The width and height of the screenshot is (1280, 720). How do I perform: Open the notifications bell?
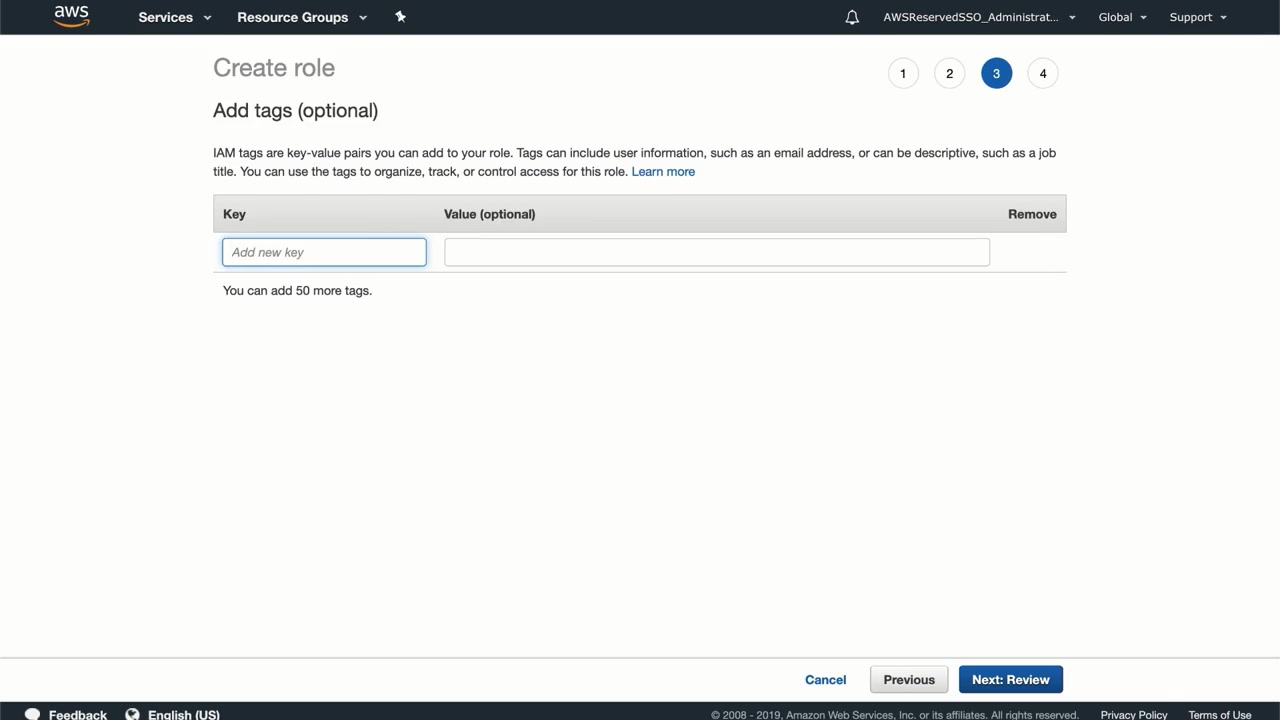[852, 17]
